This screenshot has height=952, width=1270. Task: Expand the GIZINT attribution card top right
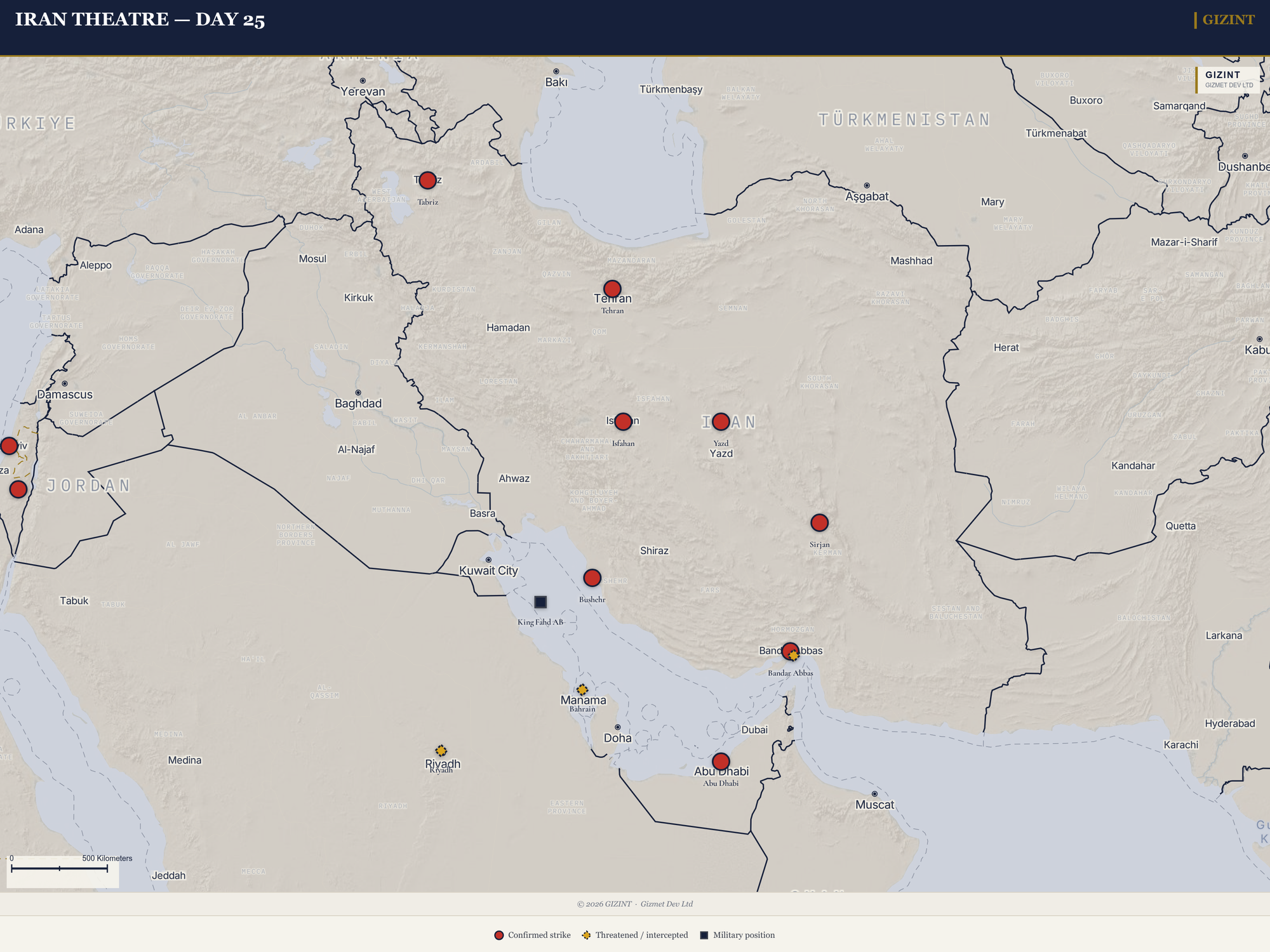[x=1227, y=79]
